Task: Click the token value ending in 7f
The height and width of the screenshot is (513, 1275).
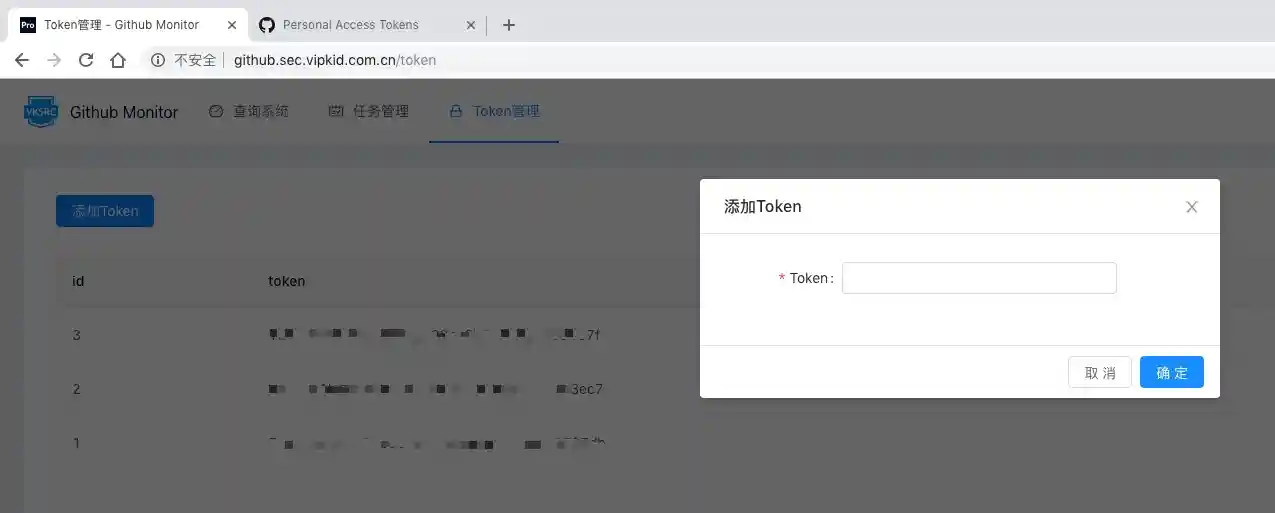Action: [434, 335]
